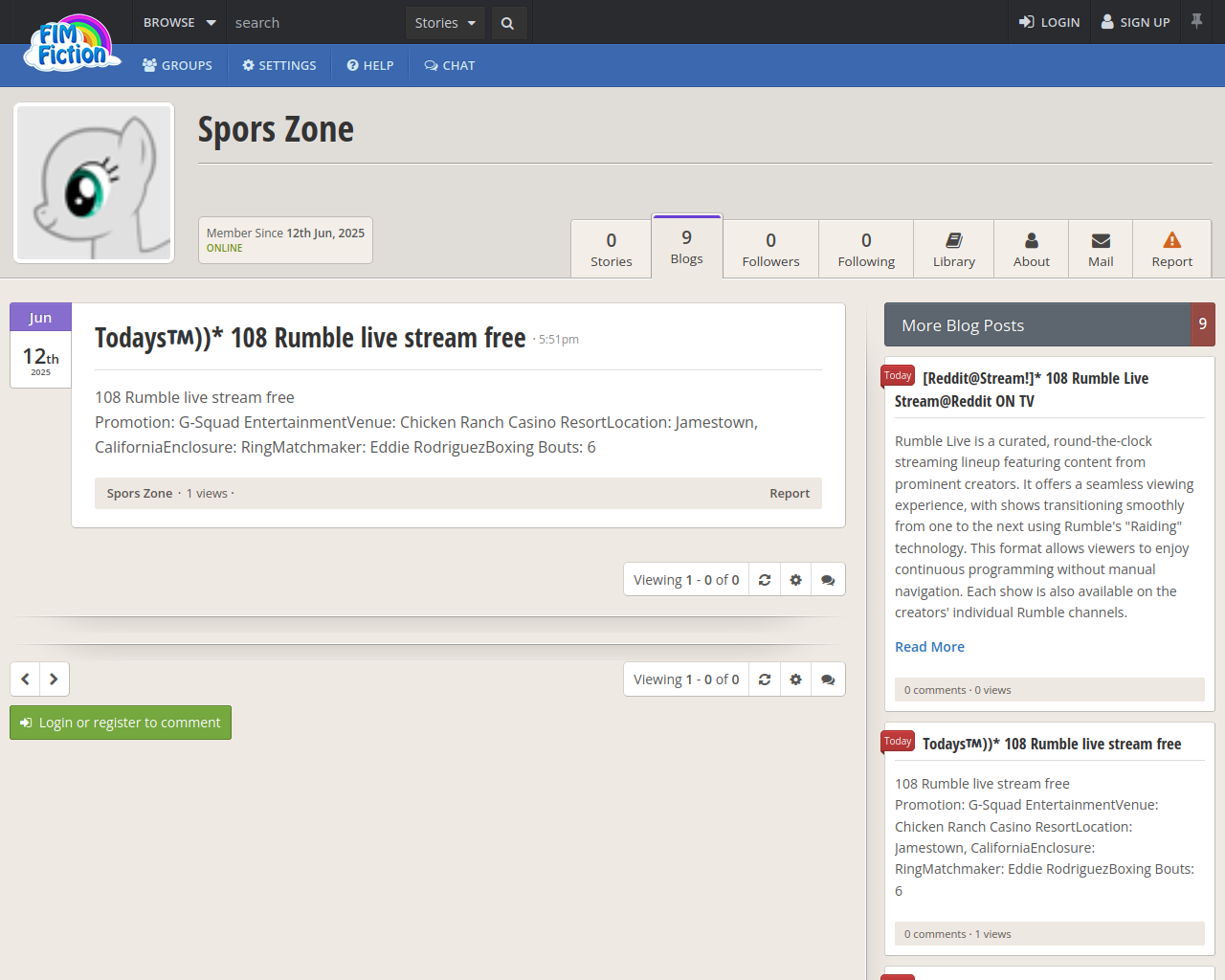1225x980 pixels.
Task: Click Read More on Rumble Live post
Action: (929, 647)
